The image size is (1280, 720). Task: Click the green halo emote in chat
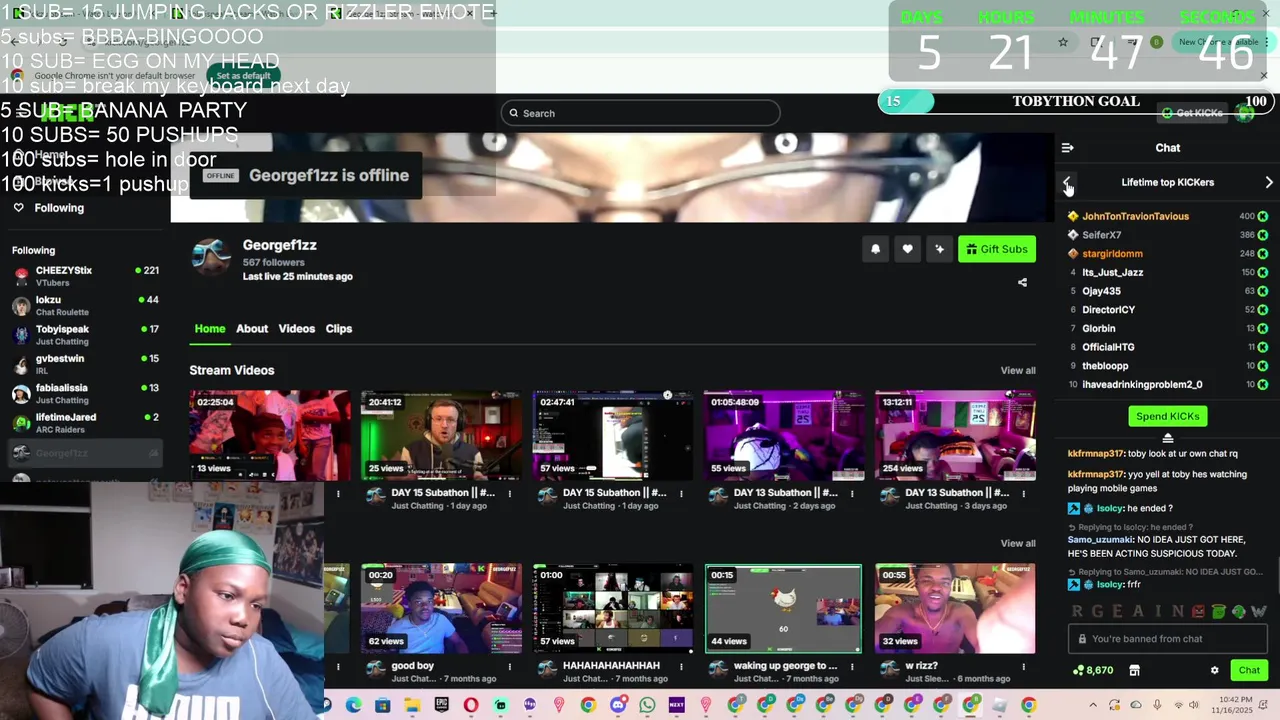(x=1218, y=611)
